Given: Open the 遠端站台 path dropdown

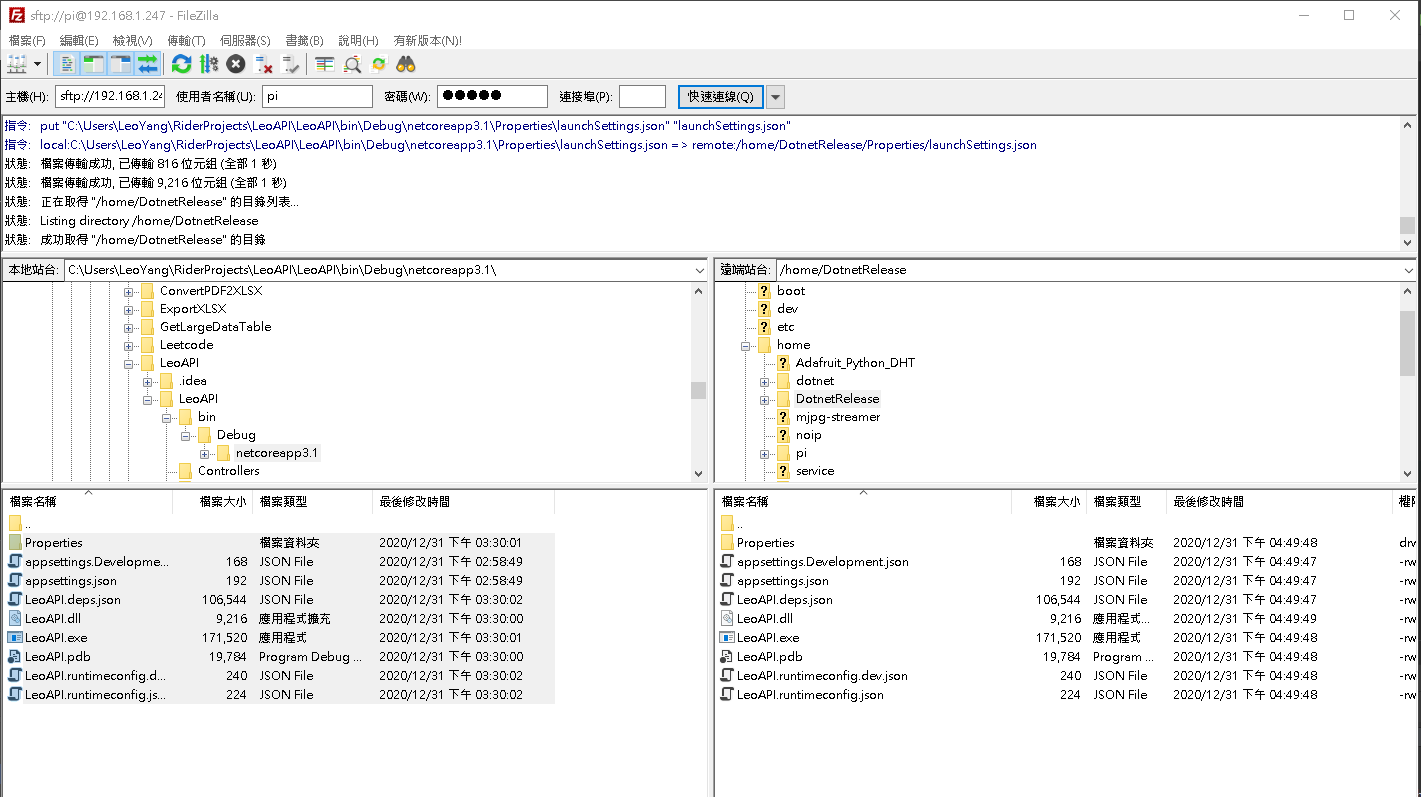Looking at the screenshot, I should click(x=1408, y=270).
